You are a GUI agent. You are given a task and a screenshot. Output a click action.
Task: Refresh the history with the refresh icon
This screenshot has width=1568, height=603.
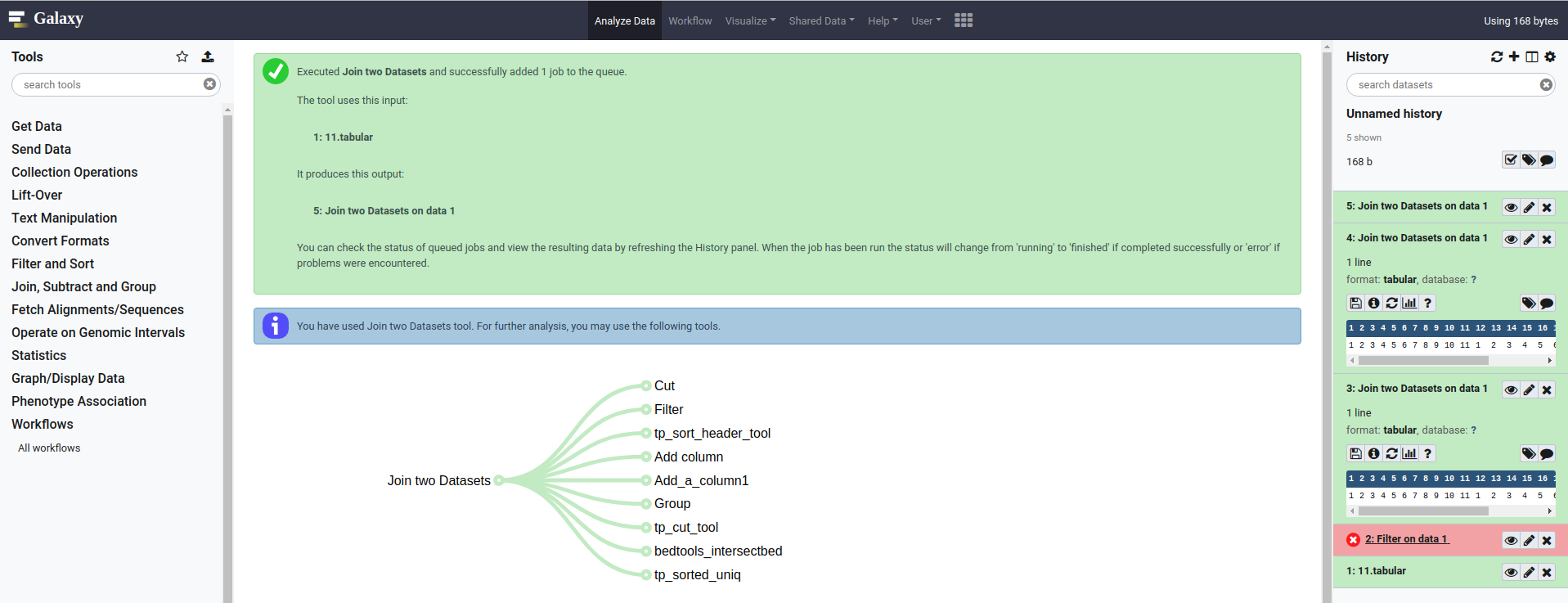point(1497,56)
